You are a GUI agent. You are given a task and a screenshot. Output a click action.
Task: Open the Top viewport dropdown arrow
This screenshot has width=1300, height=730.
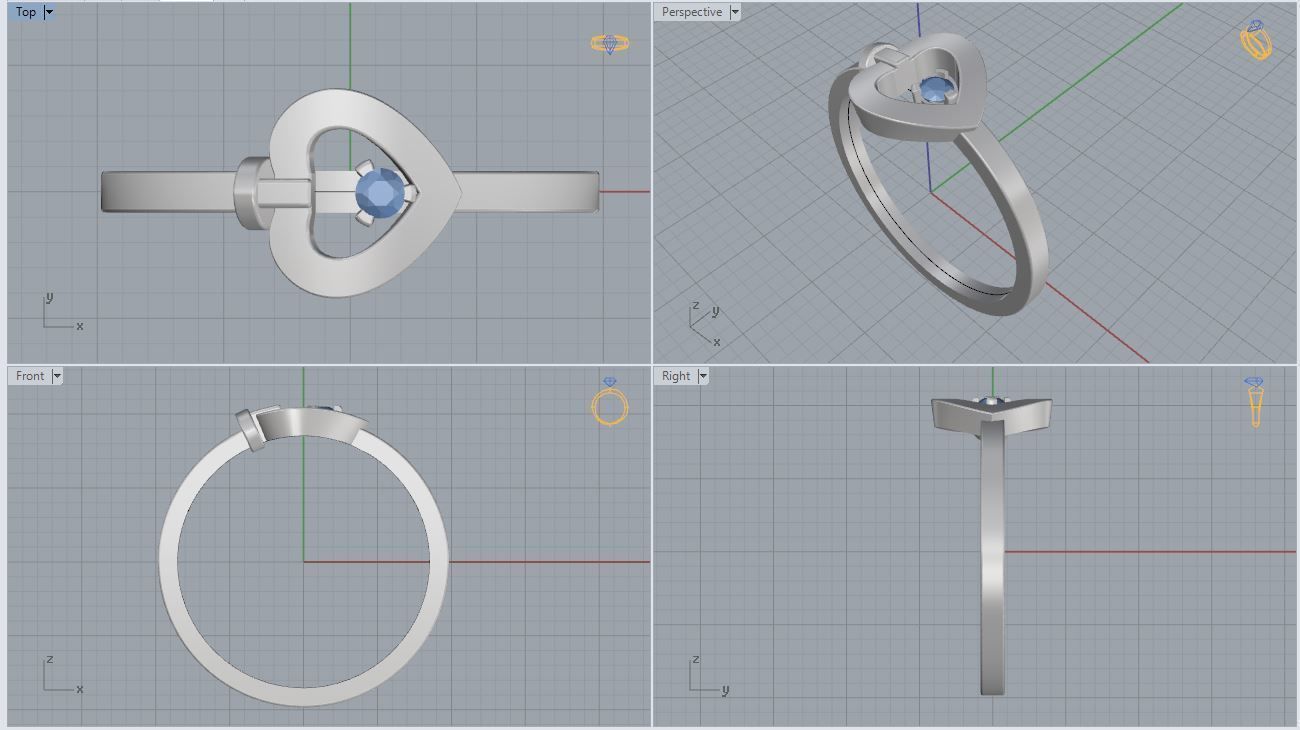coord(49,12)
